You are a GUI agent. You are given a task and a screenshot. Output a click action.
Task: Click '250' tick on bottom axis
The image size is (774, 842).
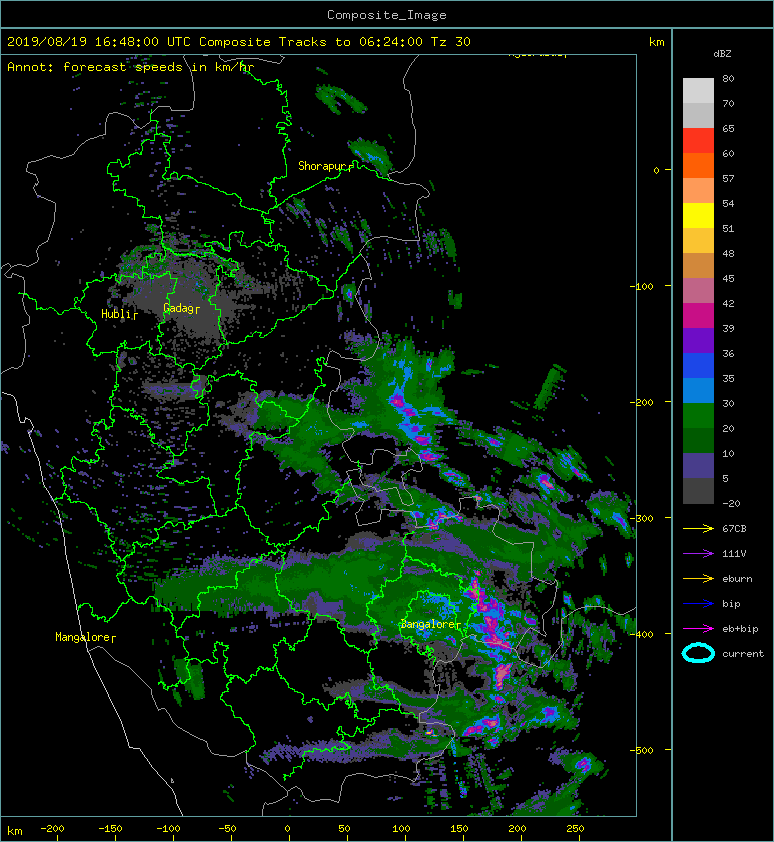(x=575, y=829)
